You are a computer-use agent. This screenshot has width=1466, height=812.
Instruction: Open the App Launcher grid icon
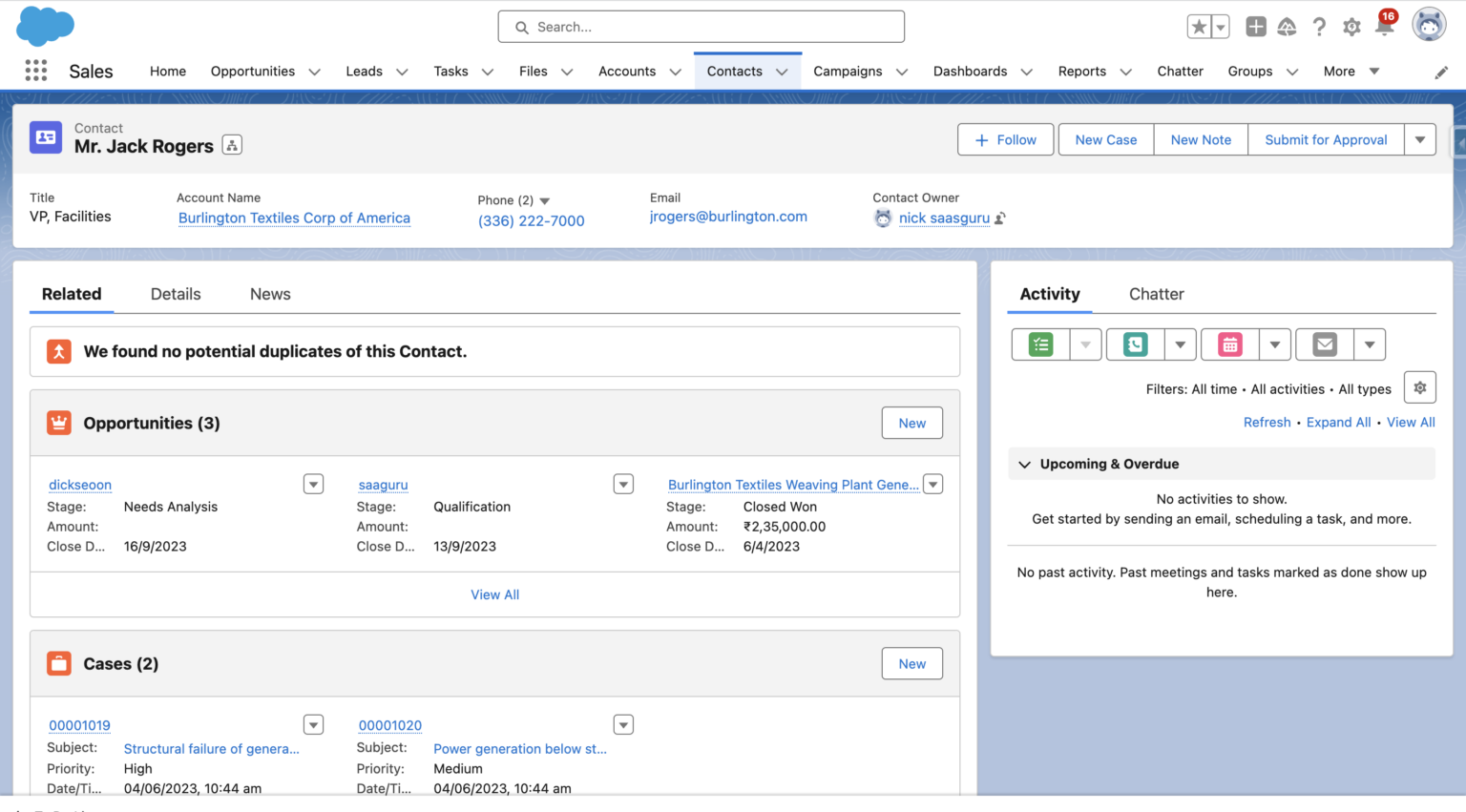pos(35,71)
